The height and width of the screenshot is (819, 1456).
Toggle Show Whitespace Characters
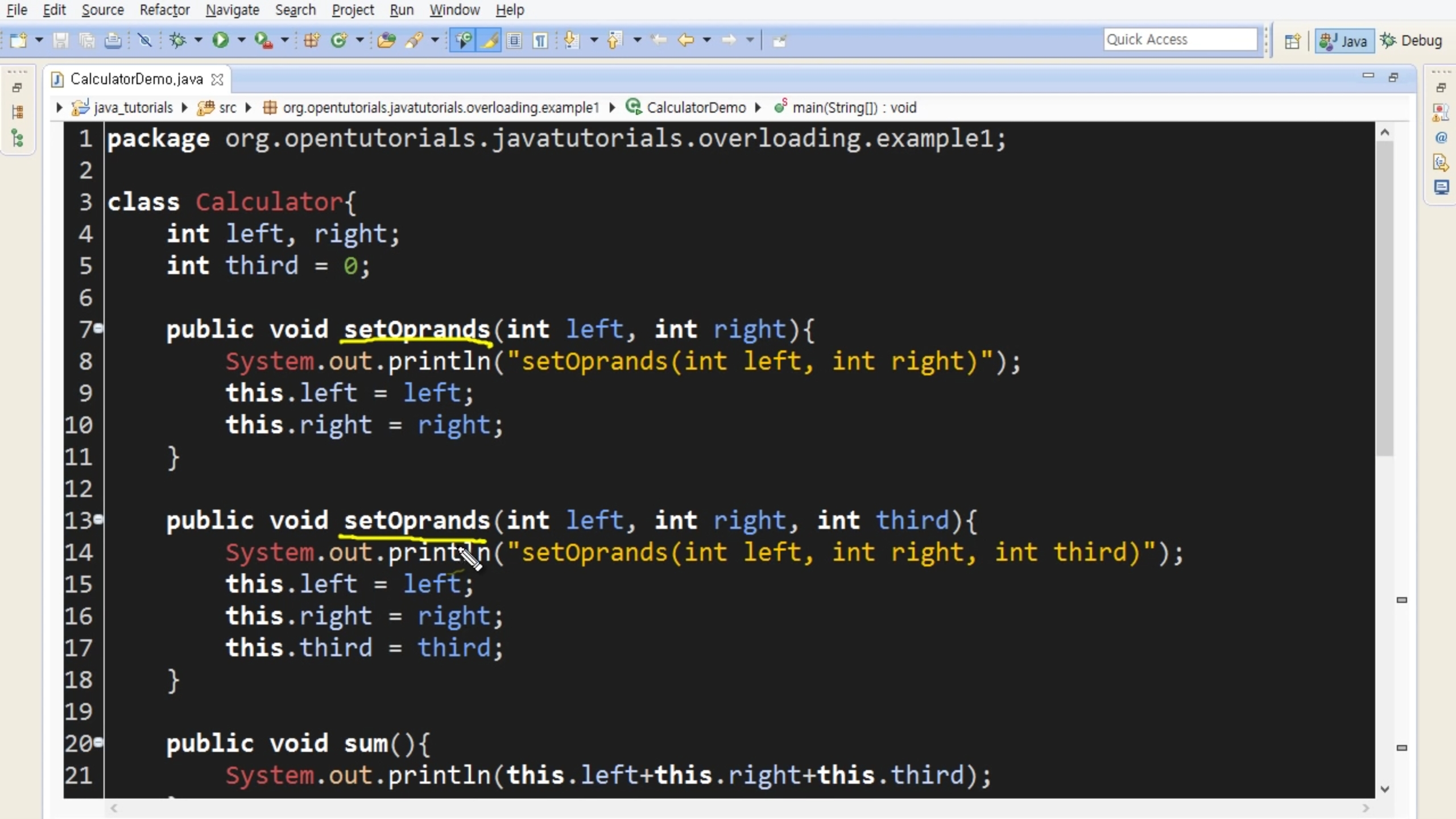(540, 40)
